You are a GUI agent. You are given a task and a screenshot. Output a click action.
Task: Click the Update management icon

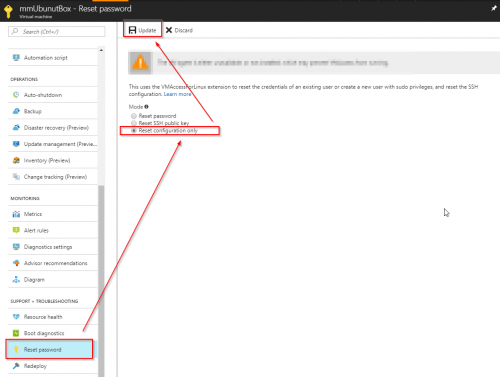[x=16, y=144]
